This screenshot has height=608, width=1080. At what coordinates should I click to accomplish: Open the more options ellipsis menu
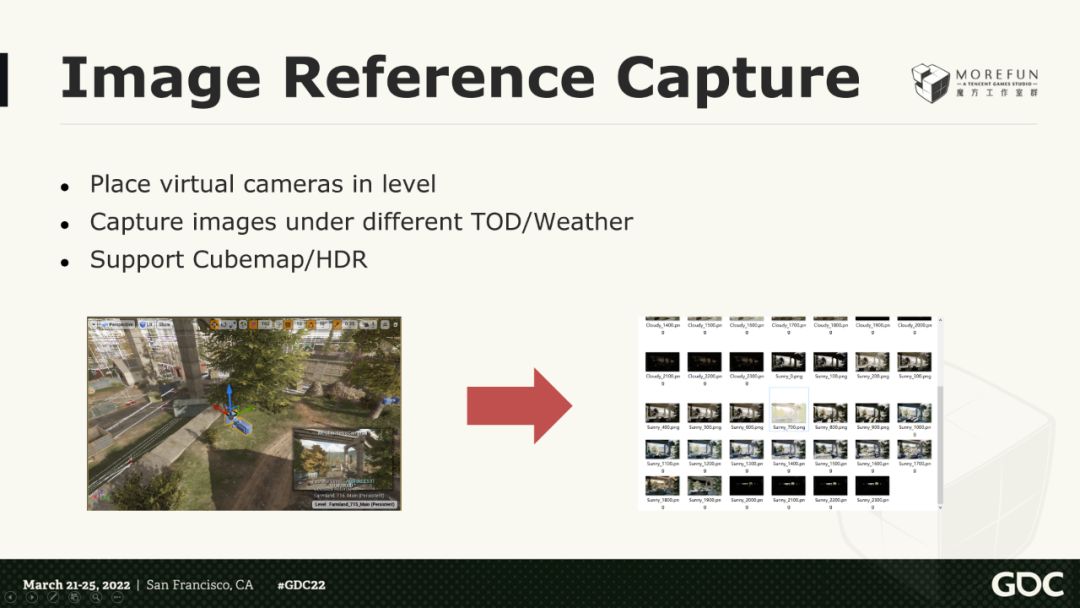click(x=116, y=597)
